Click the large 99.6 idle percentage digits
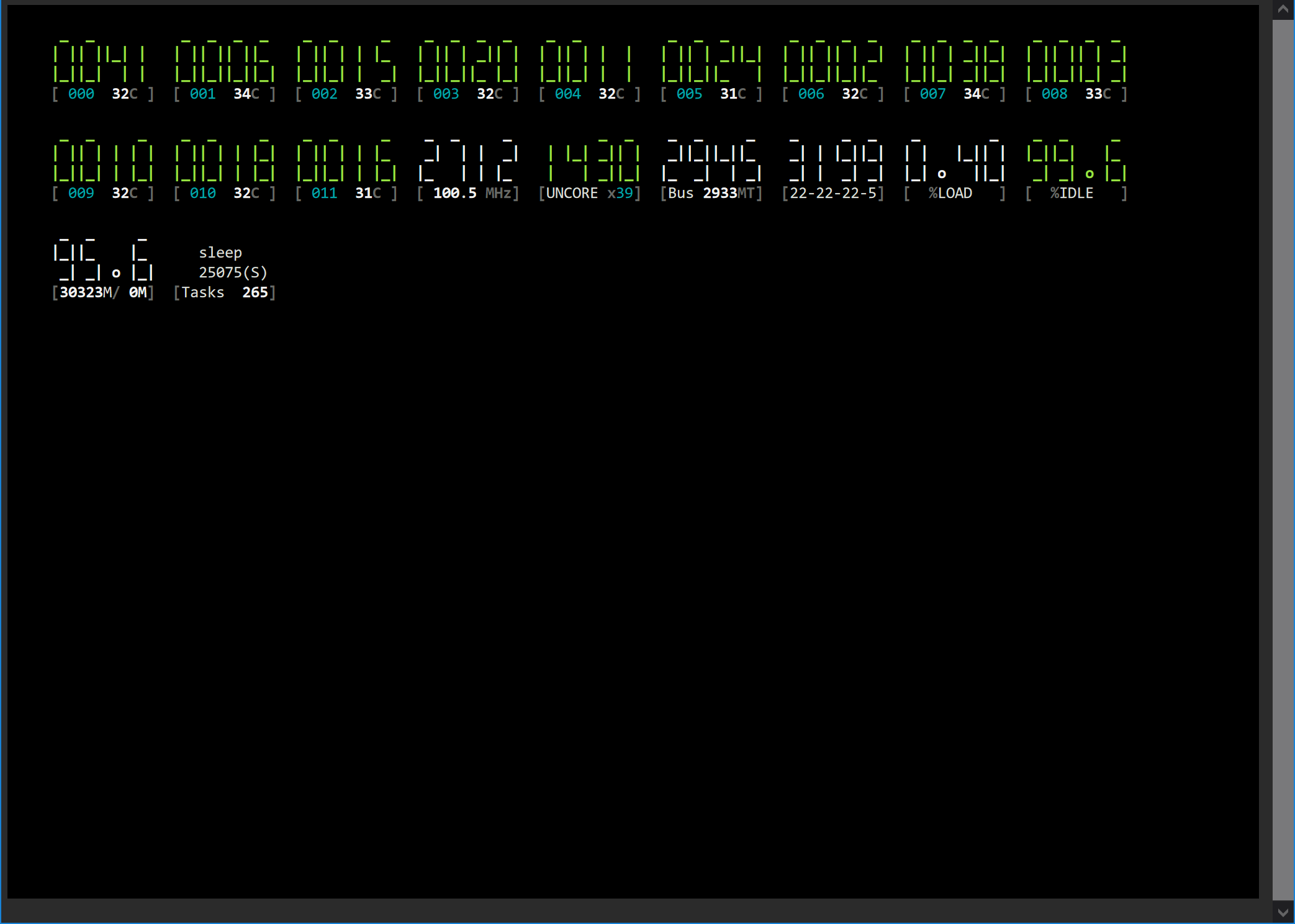Viewport: 1295px width, 924px height. click(1076, 160)
